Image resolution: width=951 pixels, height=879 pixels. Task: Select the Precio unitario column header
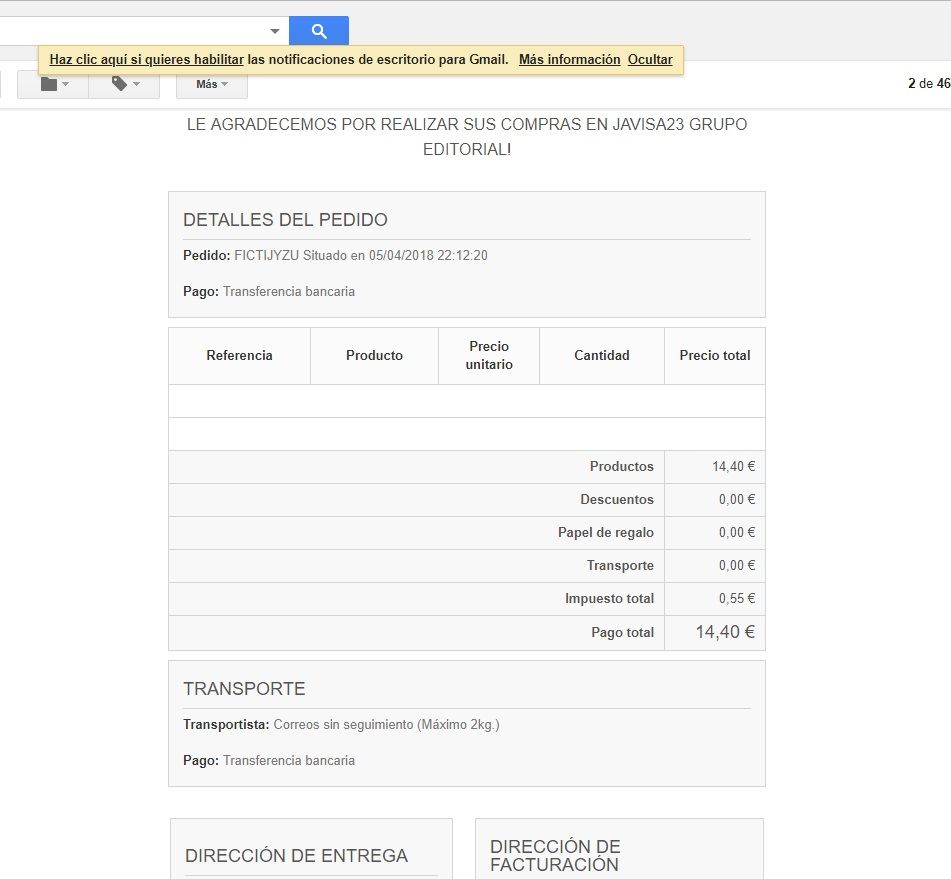tap(489, 355)
